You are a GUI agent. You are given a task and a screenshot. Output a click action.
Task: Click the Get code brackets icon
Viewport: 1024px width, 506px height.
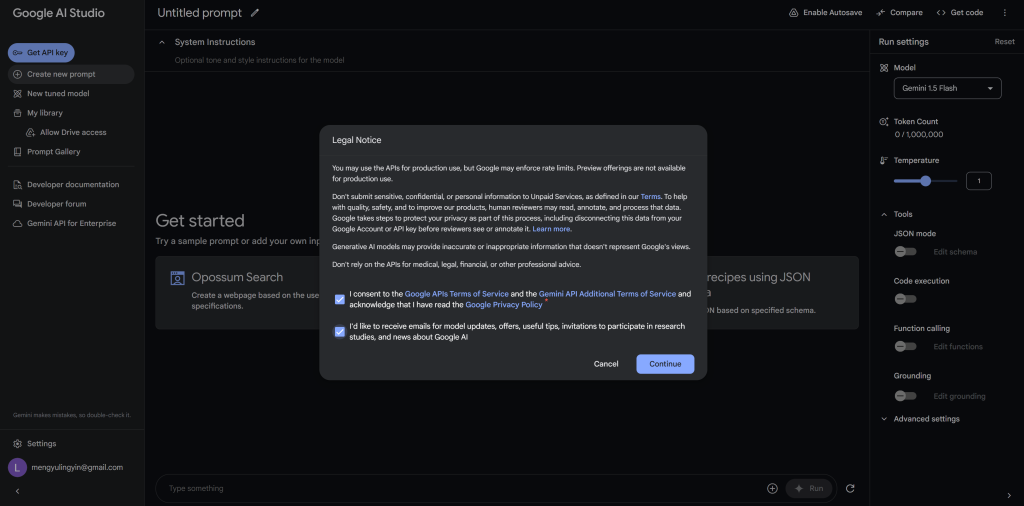coord(941,12)
